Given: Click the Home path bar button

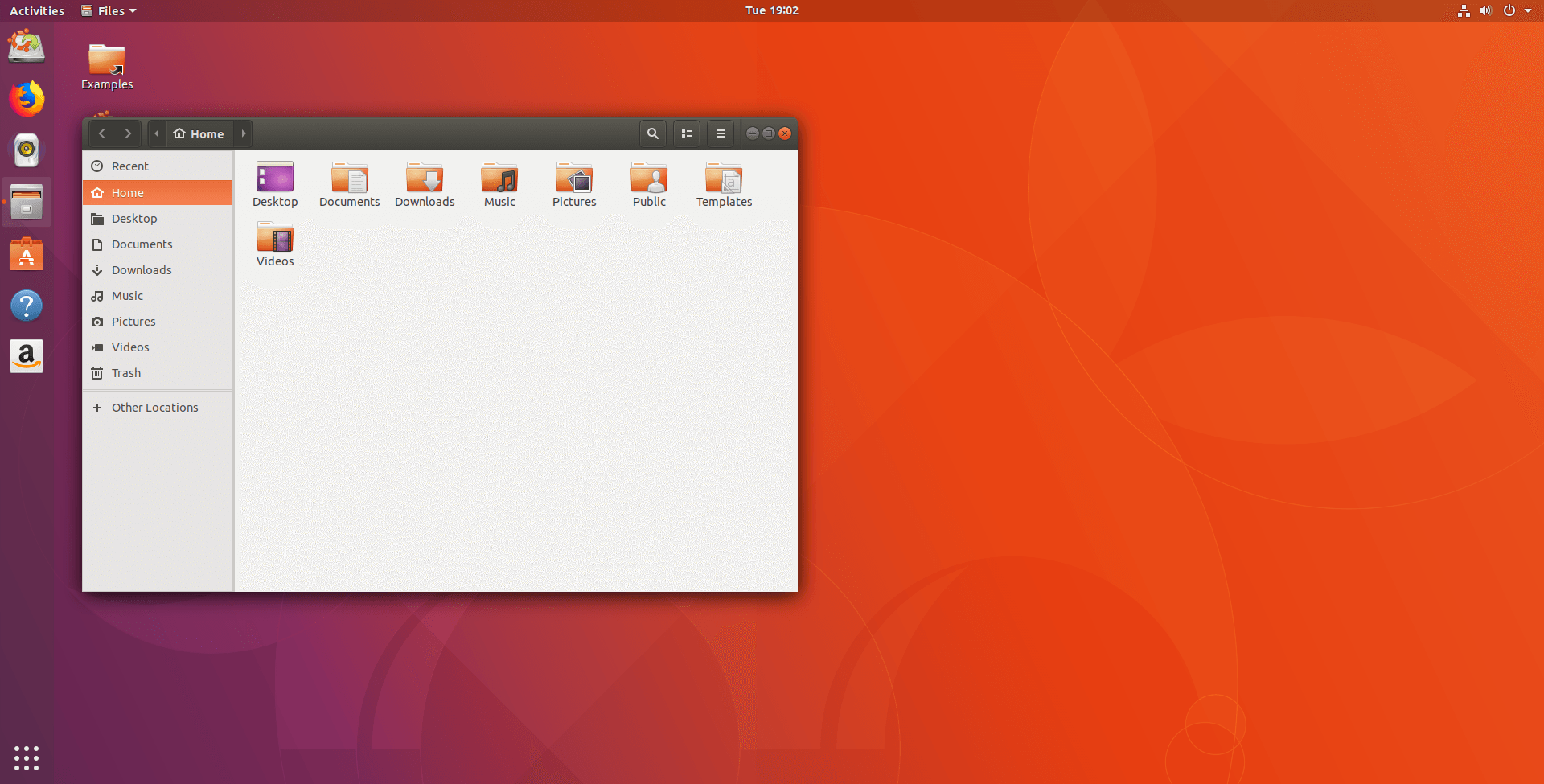Looking at the screenshot, I should [x=199, y=133].
